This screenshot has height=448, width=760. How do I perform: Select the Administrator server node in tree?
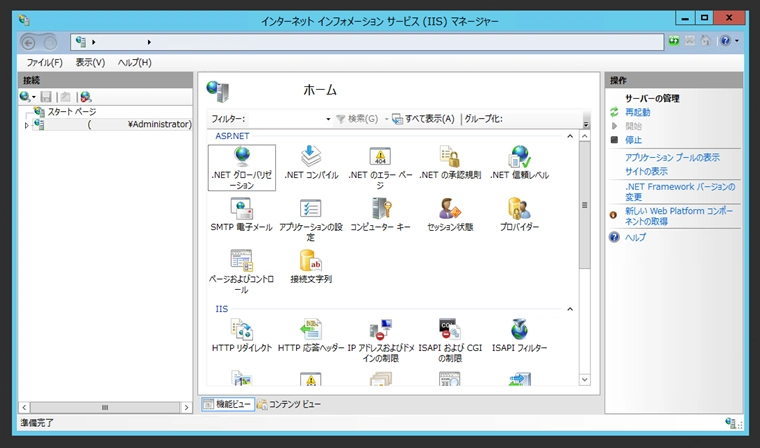coord(112,125)
